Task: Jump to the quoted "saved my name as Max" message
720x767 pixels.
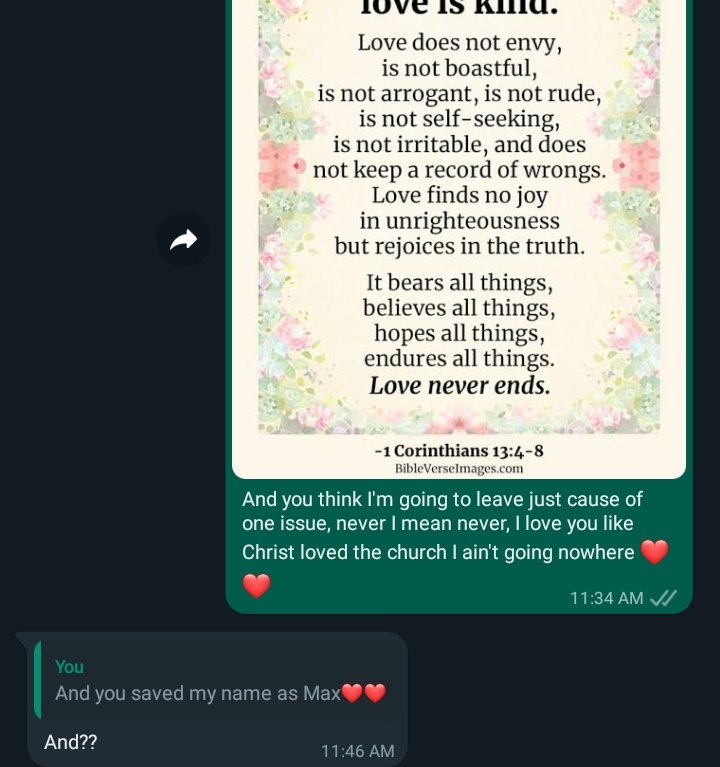Action: (220, 681)
